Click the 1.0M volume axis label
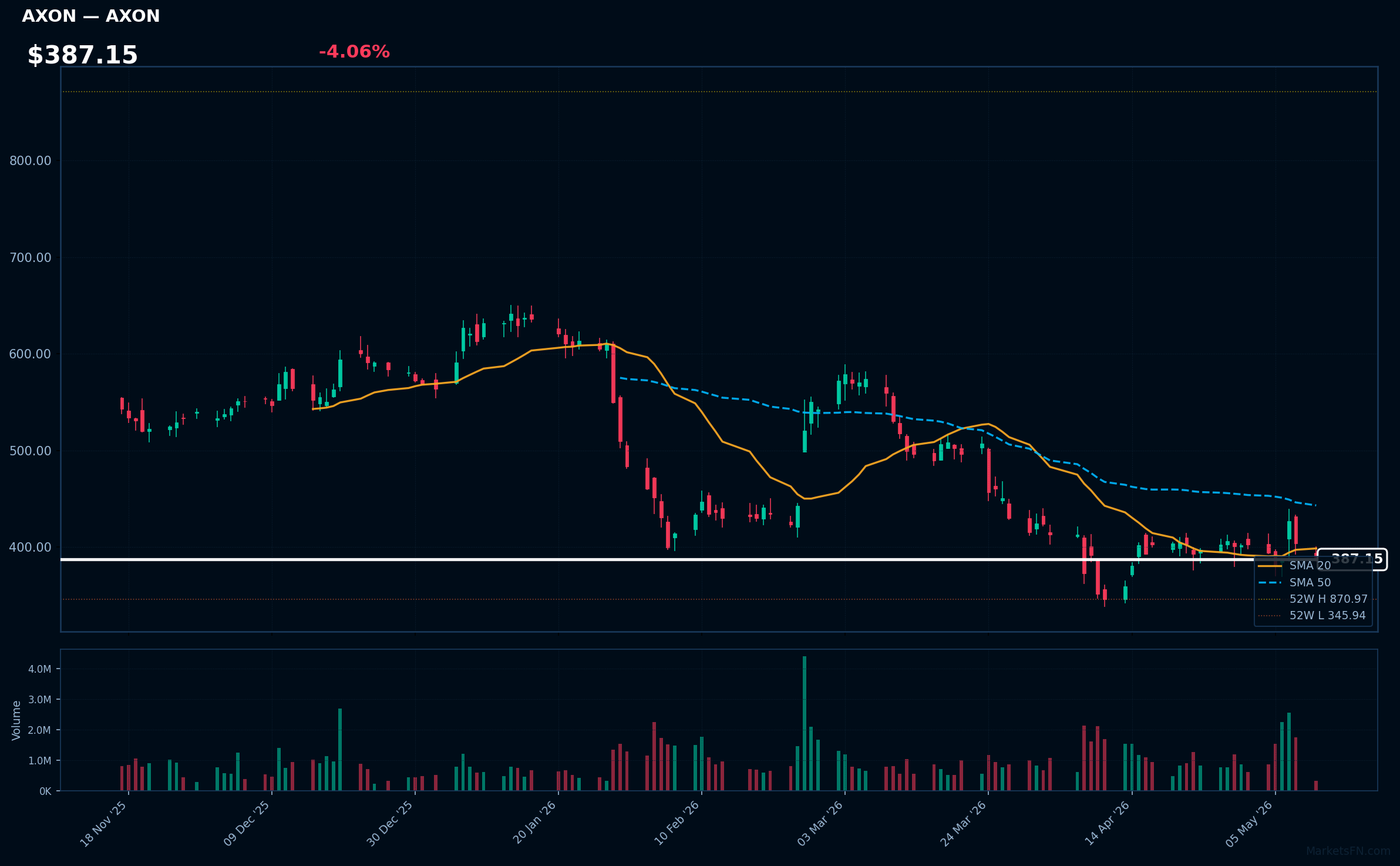This screenshot has height=866, width=1400. [x=40, y=761]
